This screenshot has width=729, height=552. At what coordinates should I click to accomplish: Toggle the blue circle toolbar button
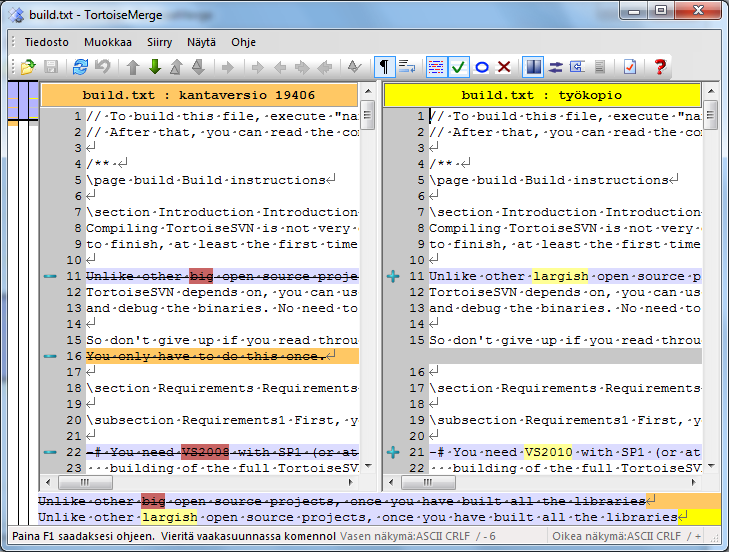pos(482,67)
